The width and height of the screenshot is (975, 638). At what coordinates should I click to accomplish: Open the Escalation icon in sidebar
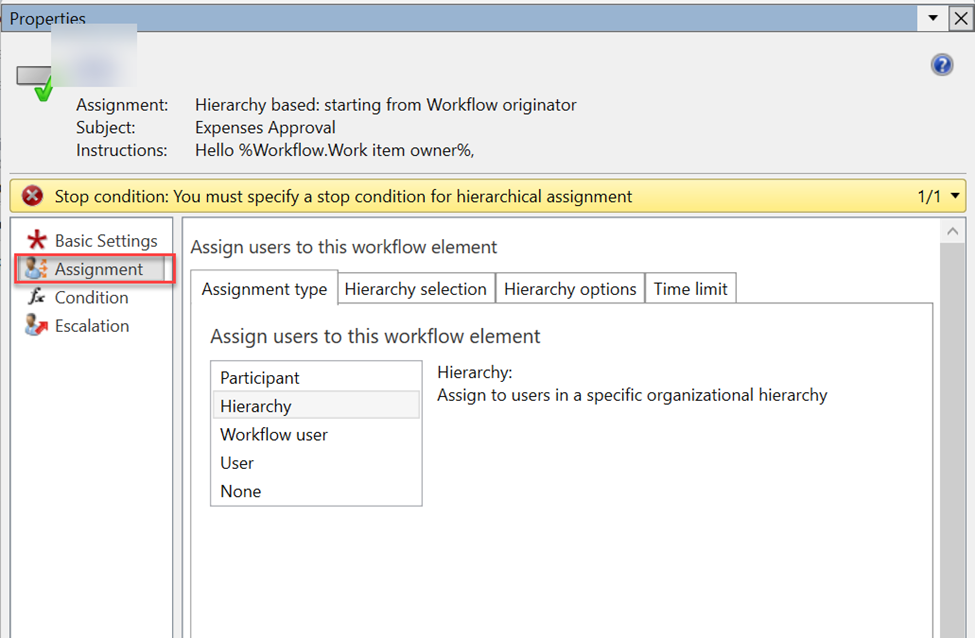pyautogui.click(x=37, y=325)
